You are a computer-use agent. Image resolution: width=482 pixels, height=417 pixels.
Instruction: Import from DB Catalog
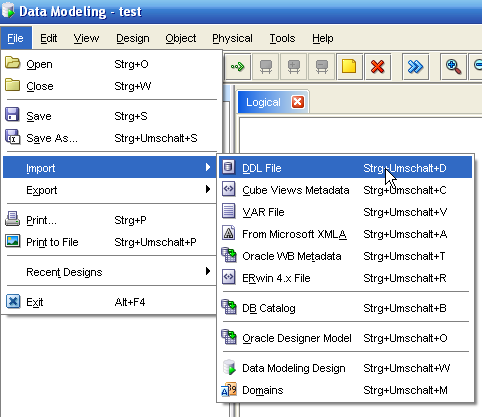345,308
